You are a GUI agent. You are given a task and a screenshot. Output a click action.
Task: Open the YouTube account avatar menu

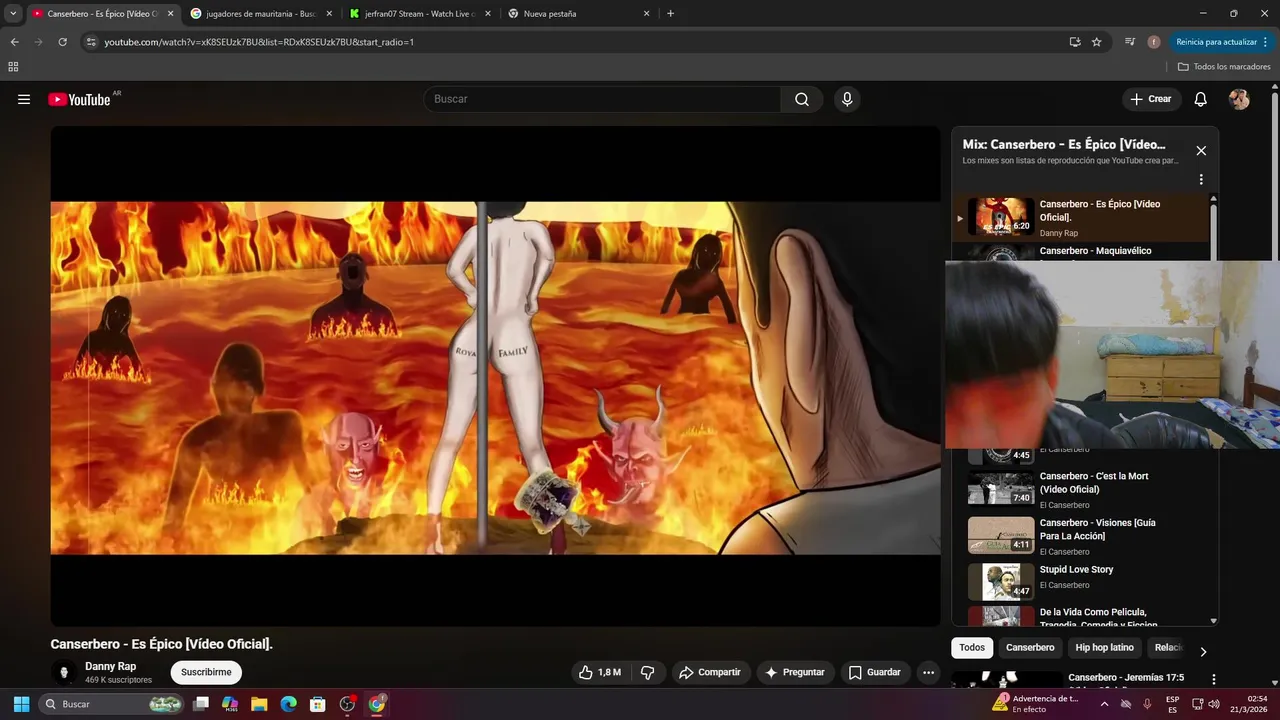point(1239,99)
